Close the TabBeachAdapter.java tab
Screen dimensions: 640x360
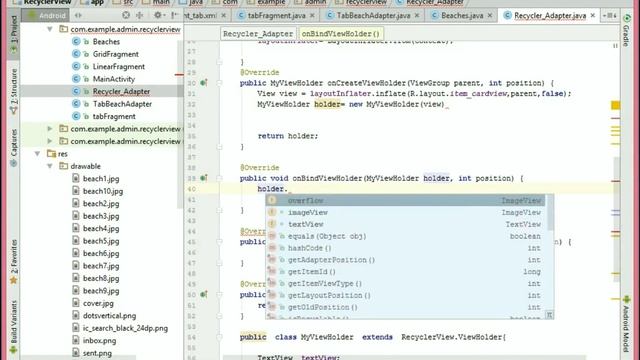[417, 16]
